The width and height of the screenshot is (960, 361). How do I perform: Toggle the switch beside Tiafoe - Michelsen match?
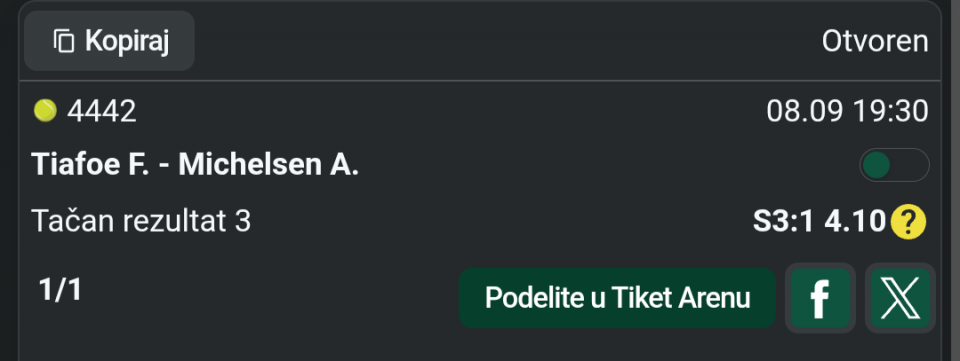pos(894,165)
